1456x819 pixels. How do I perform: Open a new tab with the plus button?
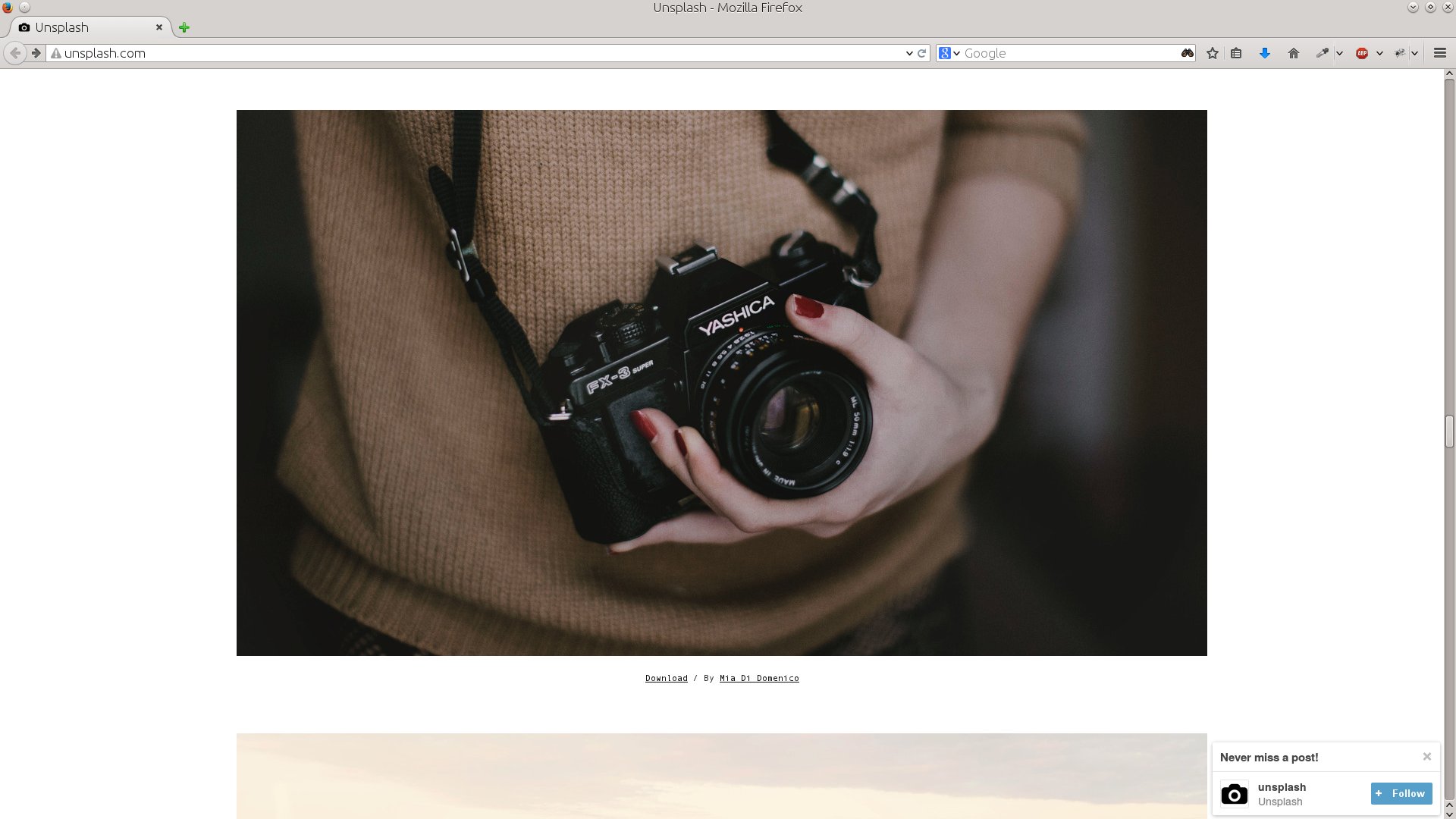pos(184,28)
